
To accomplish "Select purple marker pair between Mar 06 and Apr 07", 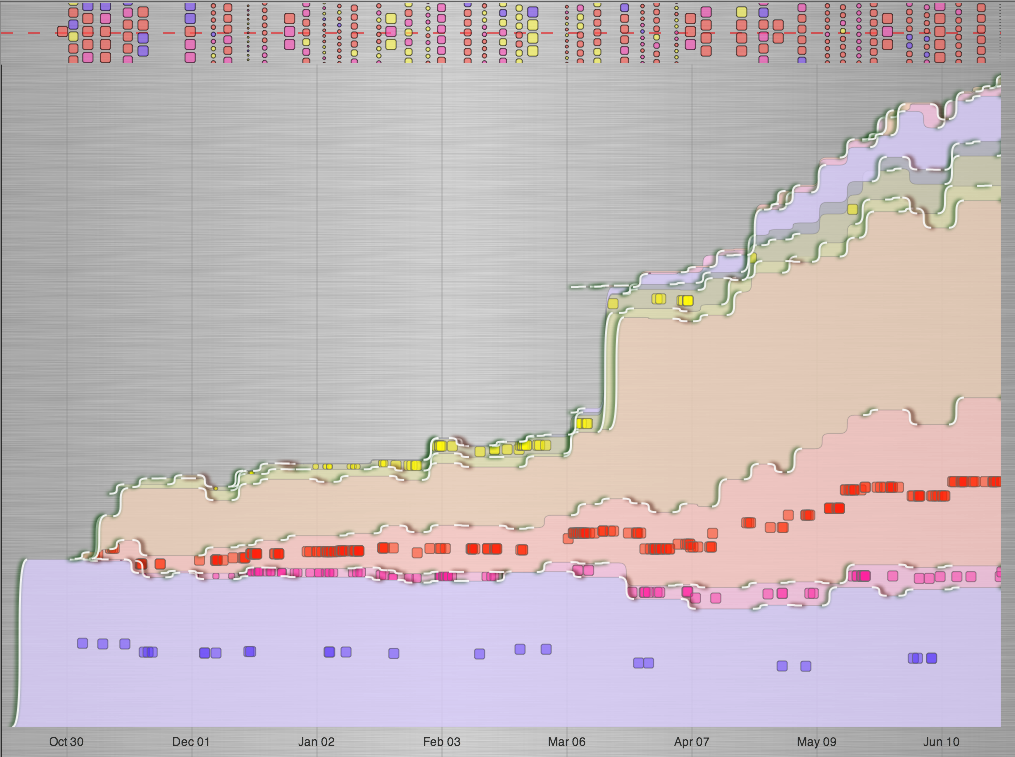I will click(x=644, y=662).
